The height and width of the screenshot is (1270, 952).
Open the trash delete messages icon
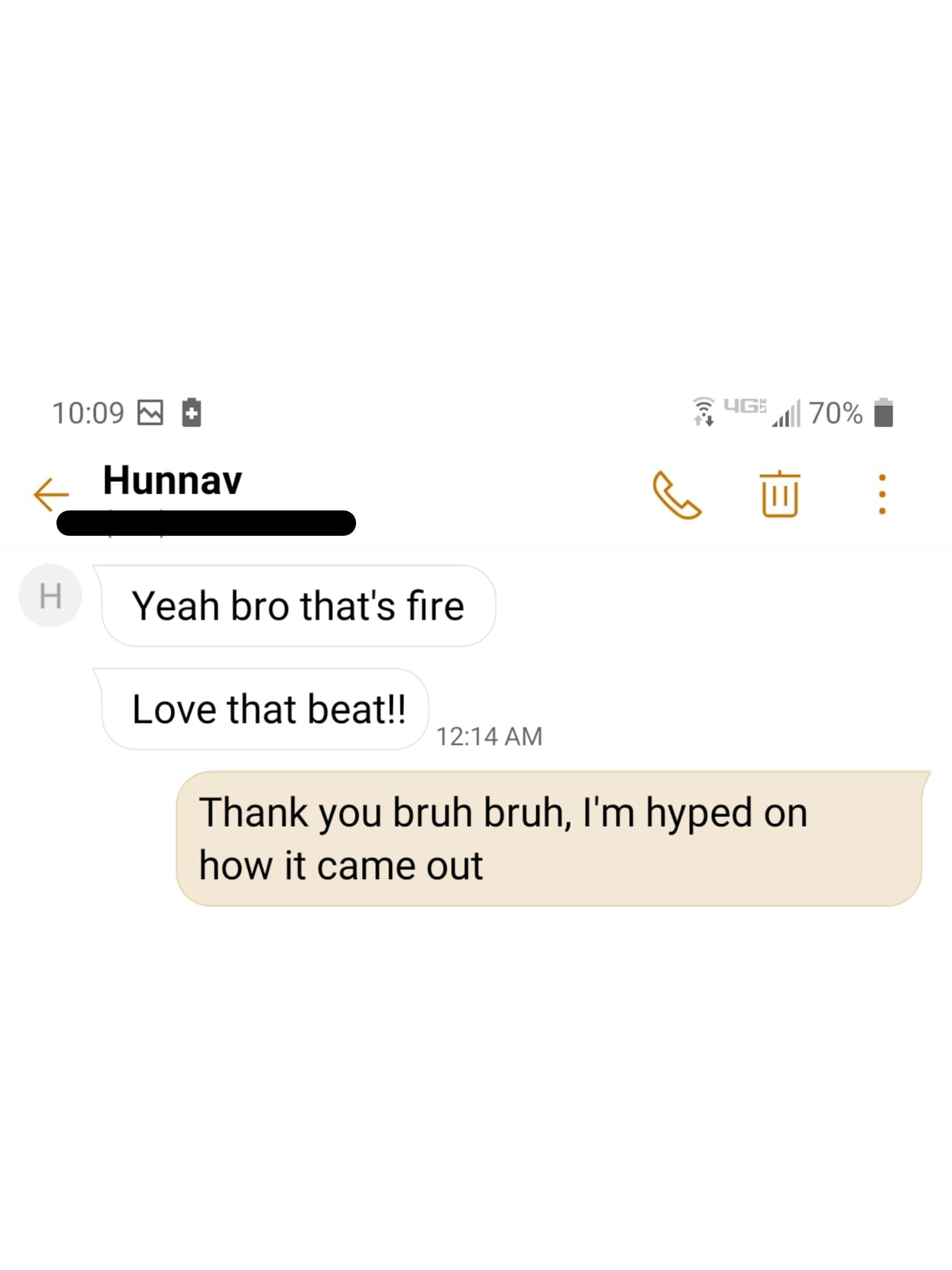(780, 494)
